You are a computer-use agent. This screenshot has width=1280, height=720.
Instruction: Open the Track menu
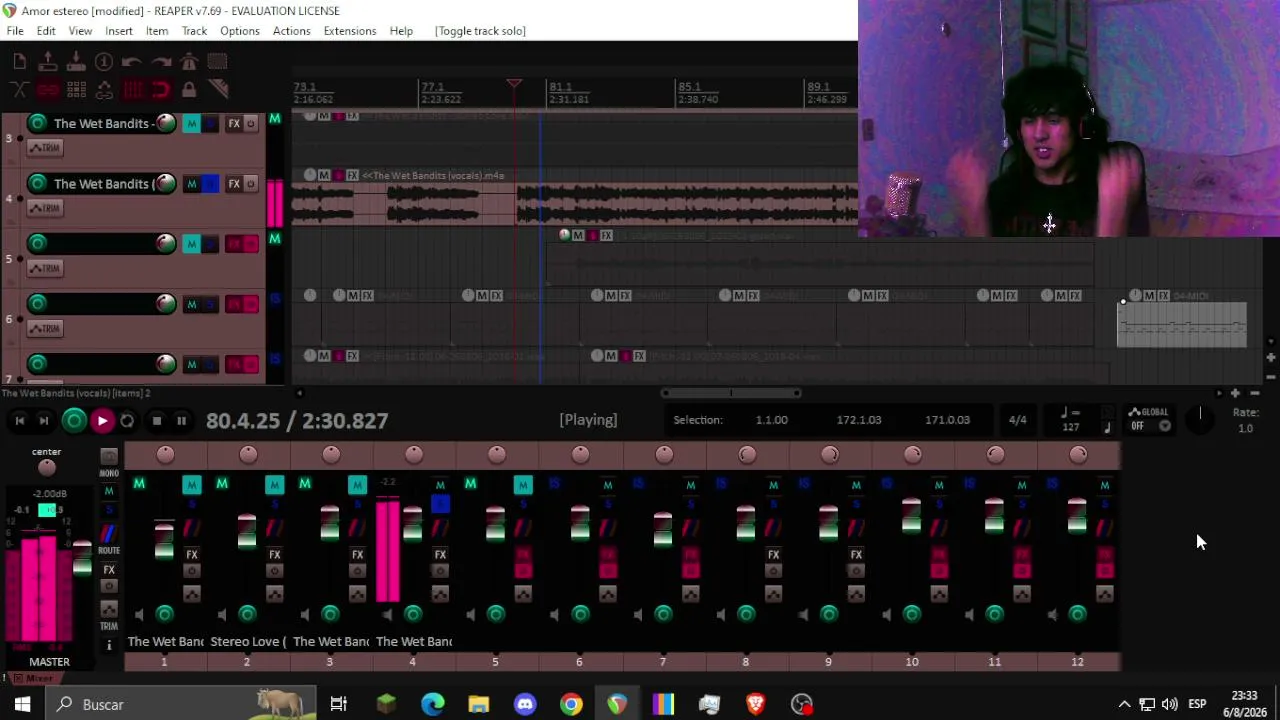pos(194,31)
